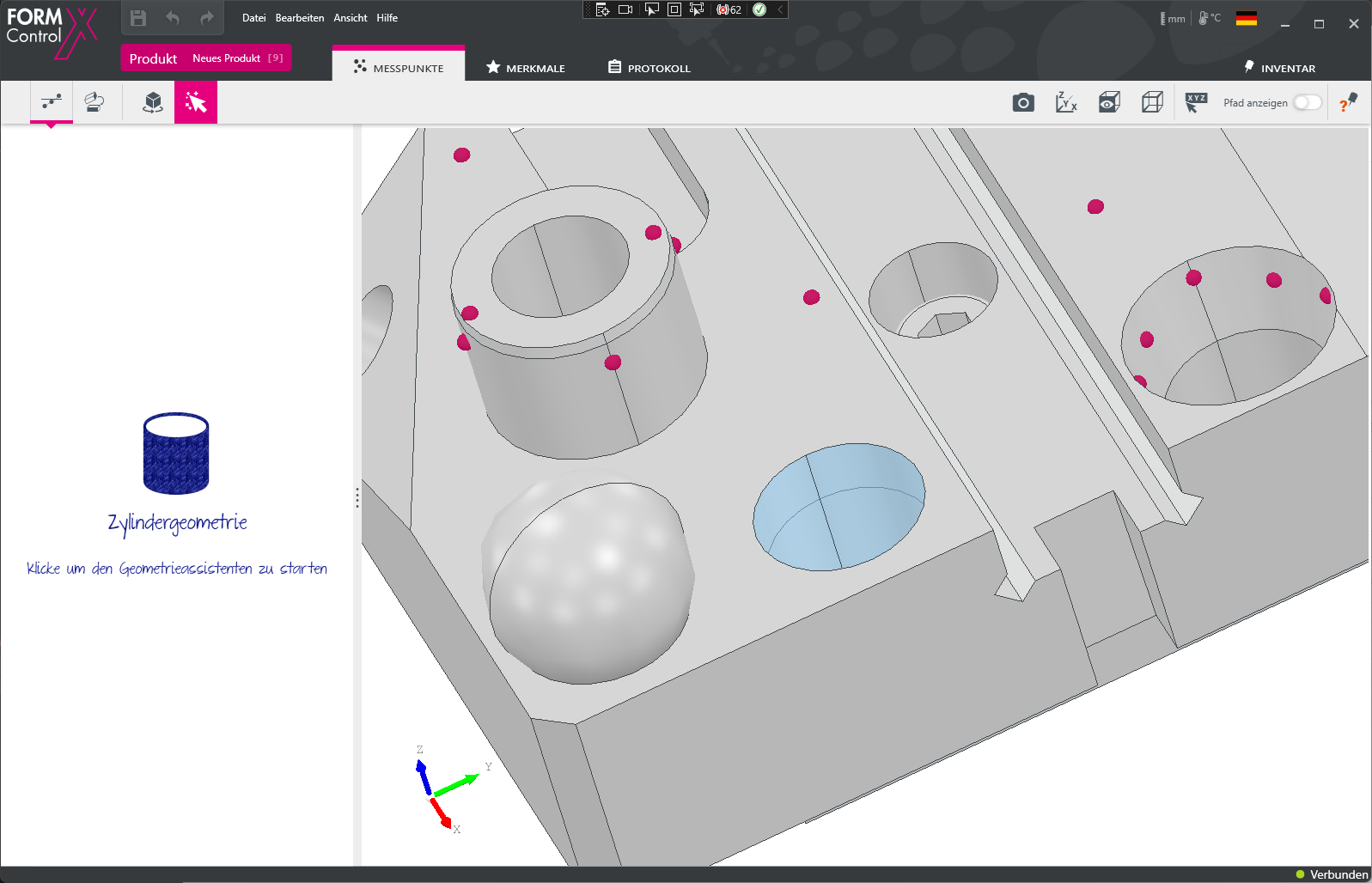Open the ZYX coordinate system tool
The height and width of the screenshot is (883, 1372).
[1066, 103]
